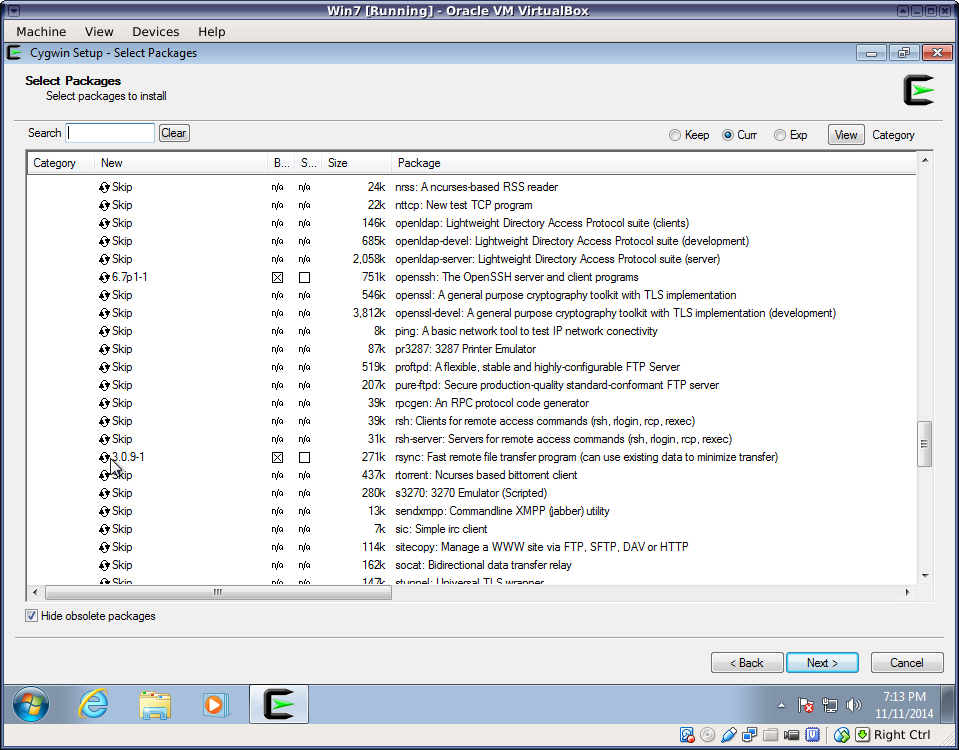This screenshot has width=959, height=750.
Task: Click the cycle icon for socat package
Action: [x=104, y=565]
